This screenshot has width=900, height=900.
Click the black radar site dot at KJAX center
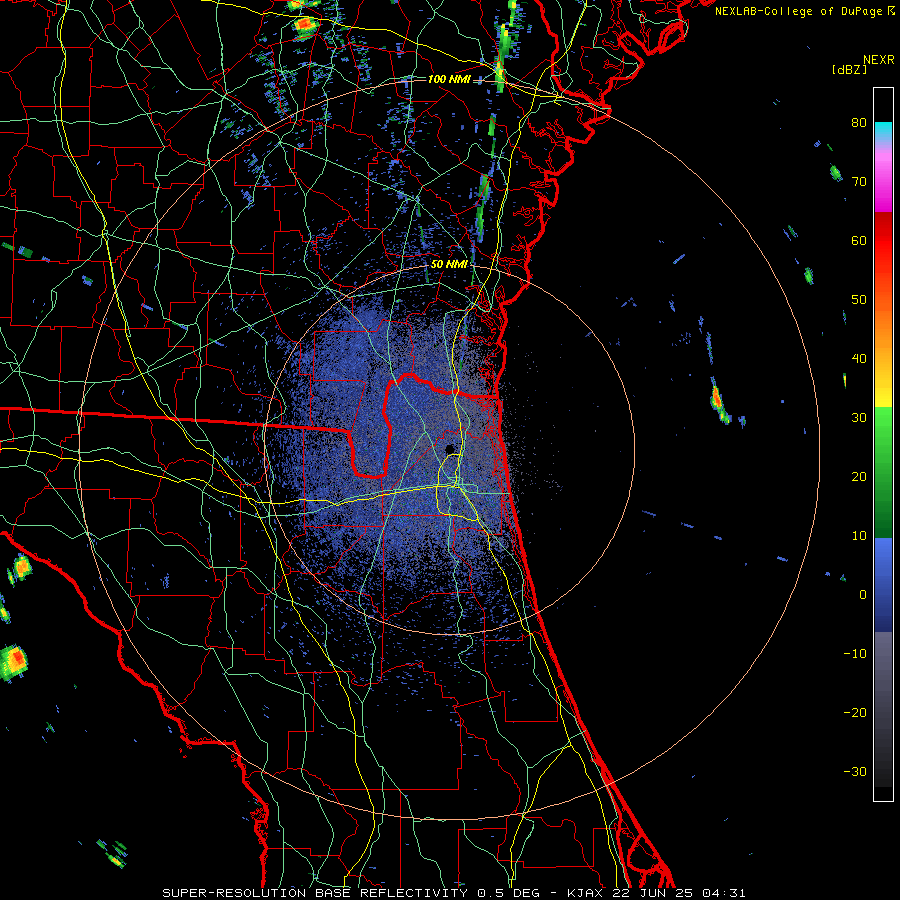click(x=450, y=449)
